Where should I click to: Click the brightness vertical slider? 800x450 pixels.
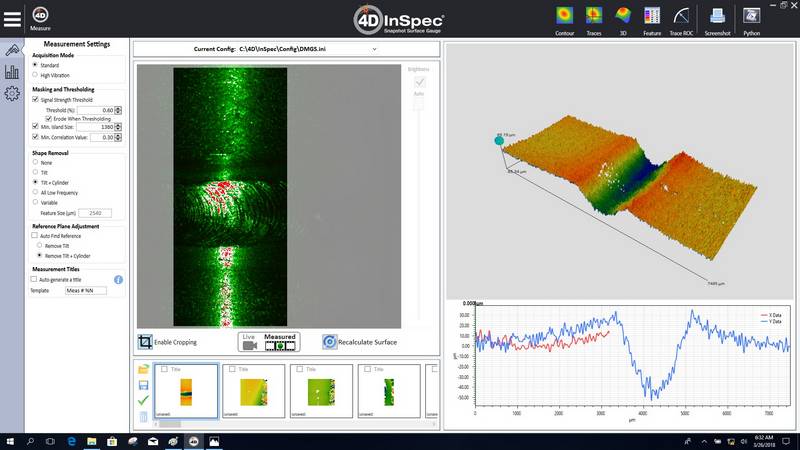coord(419,214)
